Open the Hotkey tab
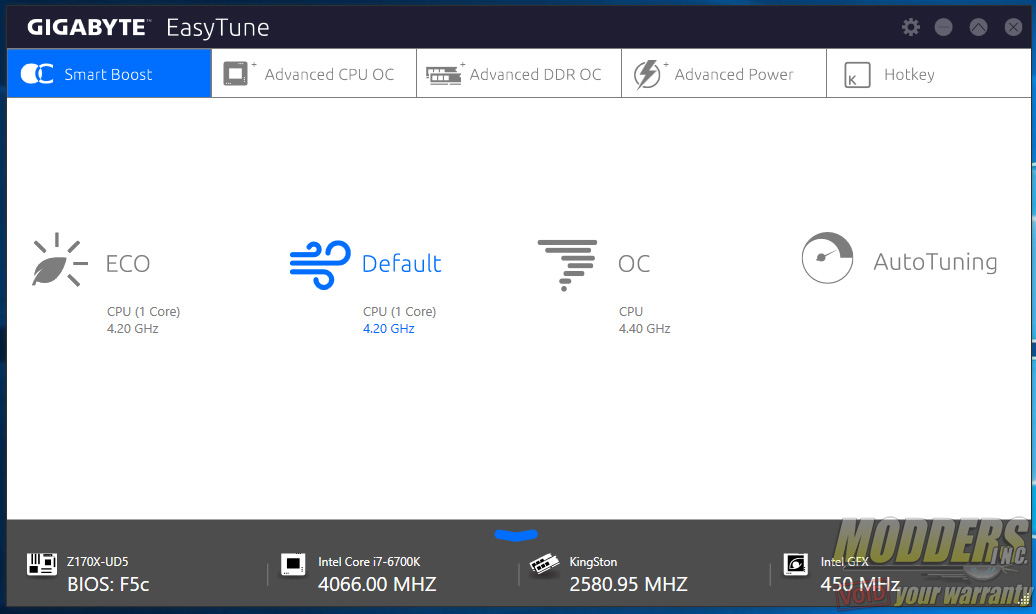Viewport: 1036px width, 614px height. coord(928,73)
